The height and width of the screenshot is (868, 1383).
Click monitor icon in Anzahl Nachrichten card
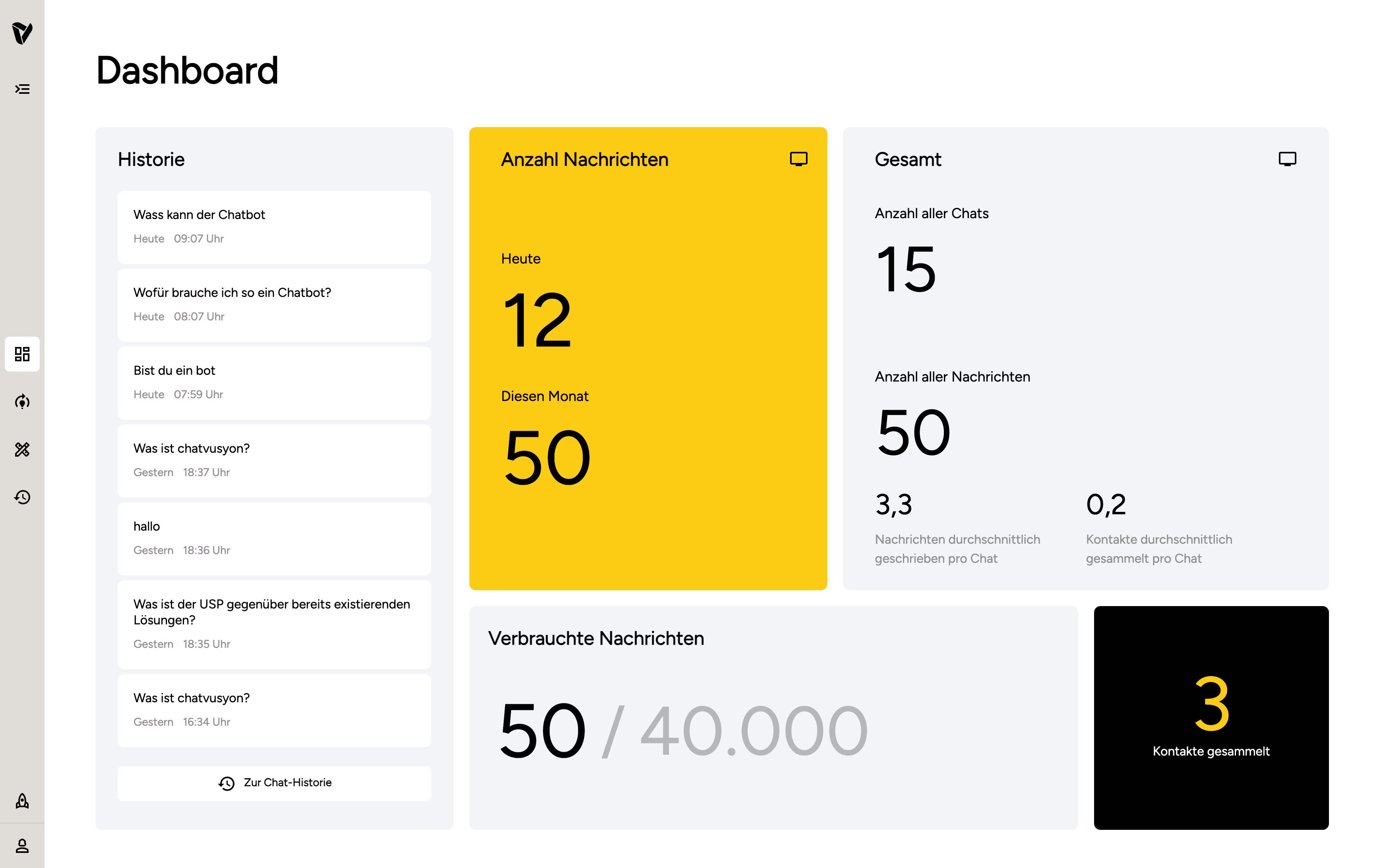[798, 159]
